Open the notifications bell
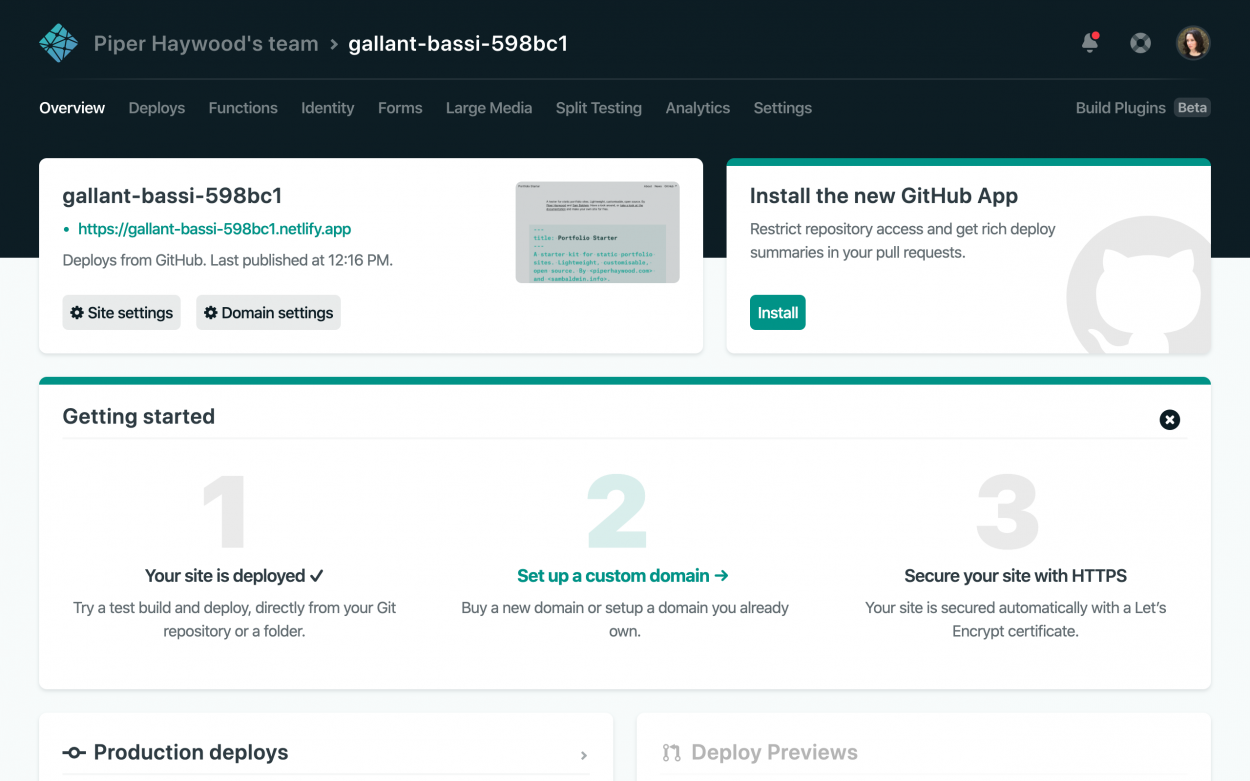Viewport: 1250px width, 781px height. (1090, 43)
